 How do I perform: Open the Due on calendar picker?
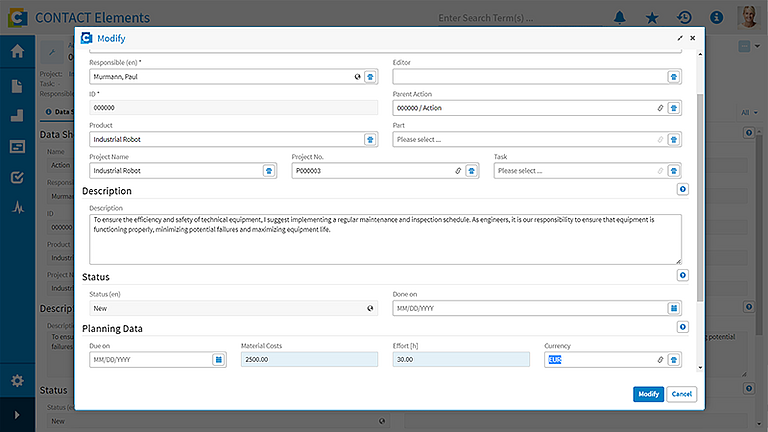219,360
